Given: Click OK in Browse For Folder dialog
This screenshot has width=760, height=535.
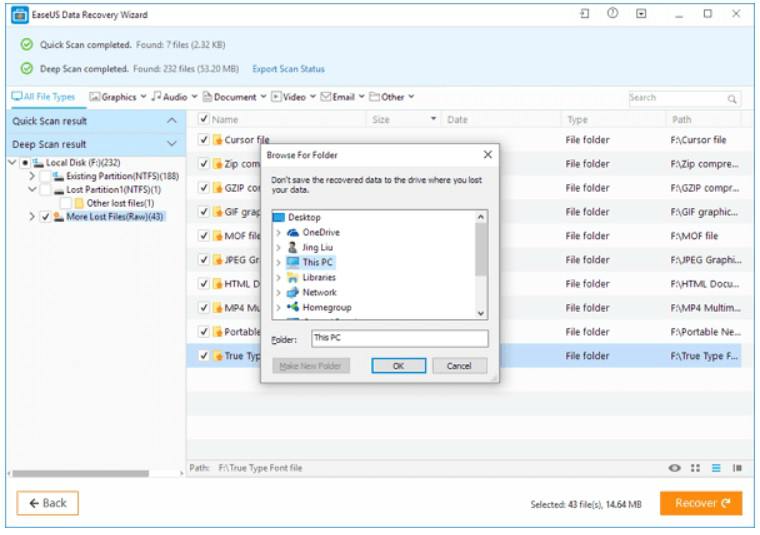Looking at the screenshot, I should pyautogui.click(x=398, y=366).
